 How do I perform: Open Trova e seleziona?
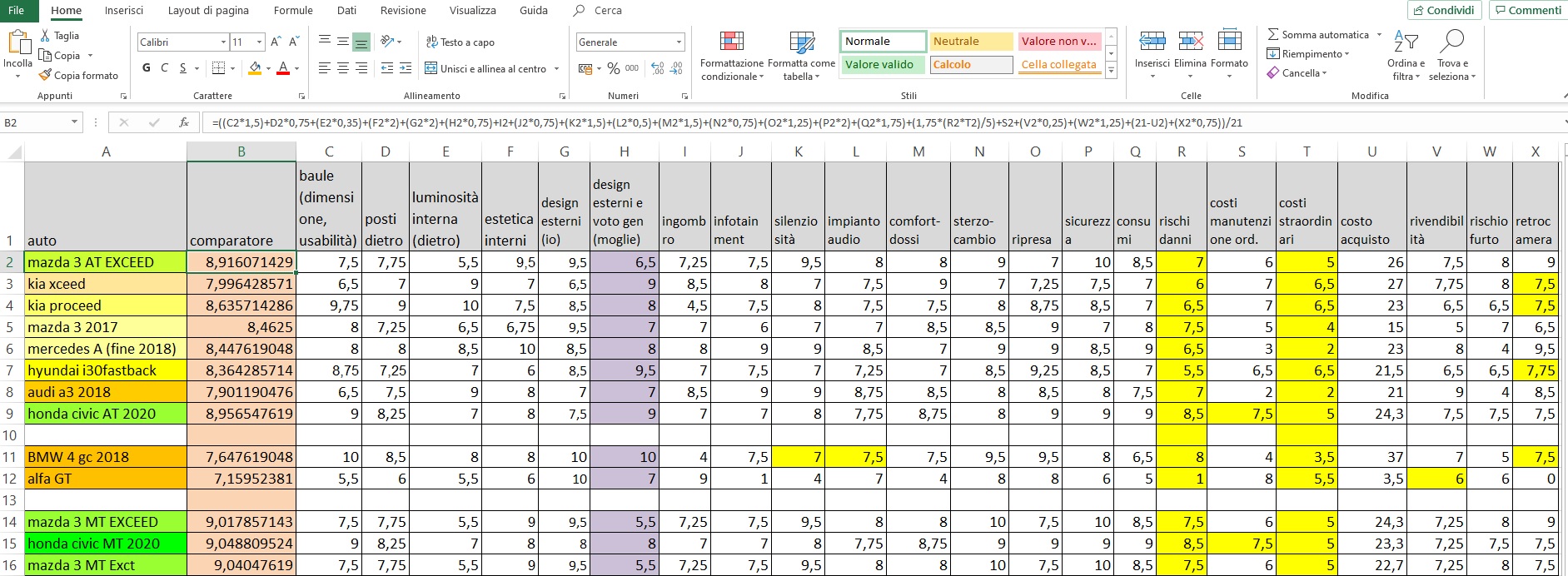click(x=1451, y=56)
